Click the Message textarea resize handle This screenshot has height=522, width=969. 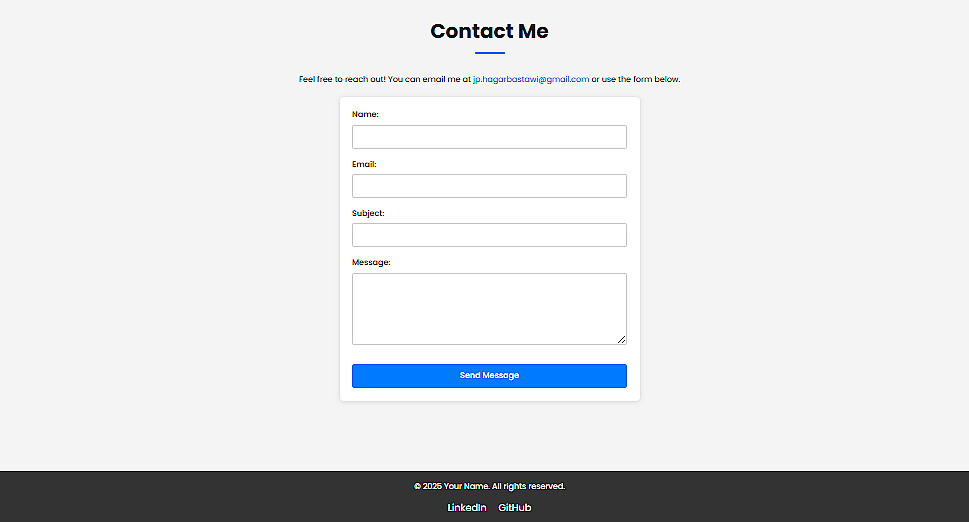pos(621,339)
